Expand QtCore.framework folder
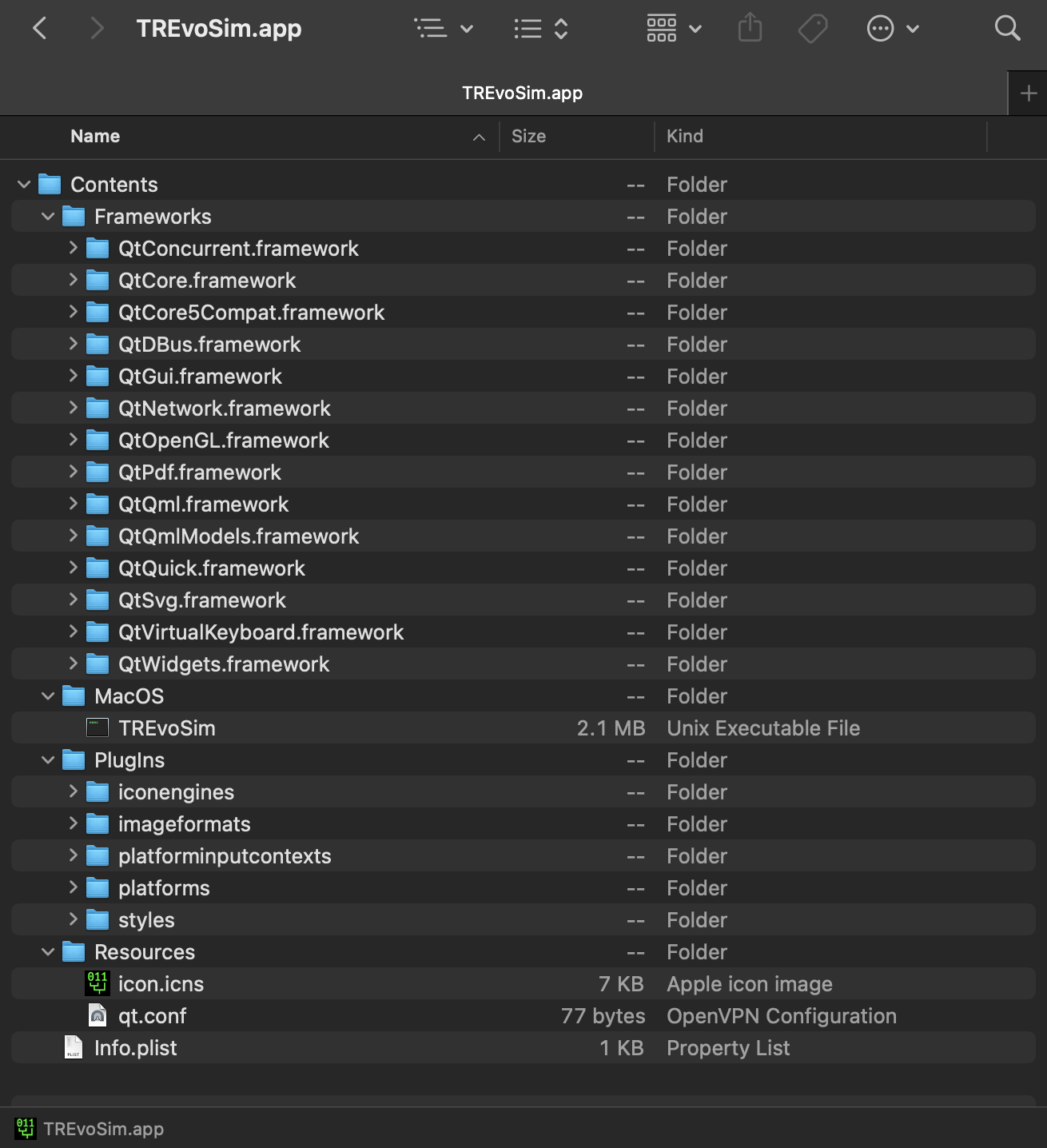This screenshot has width=1047, height=1148. [x=73, y=280]
